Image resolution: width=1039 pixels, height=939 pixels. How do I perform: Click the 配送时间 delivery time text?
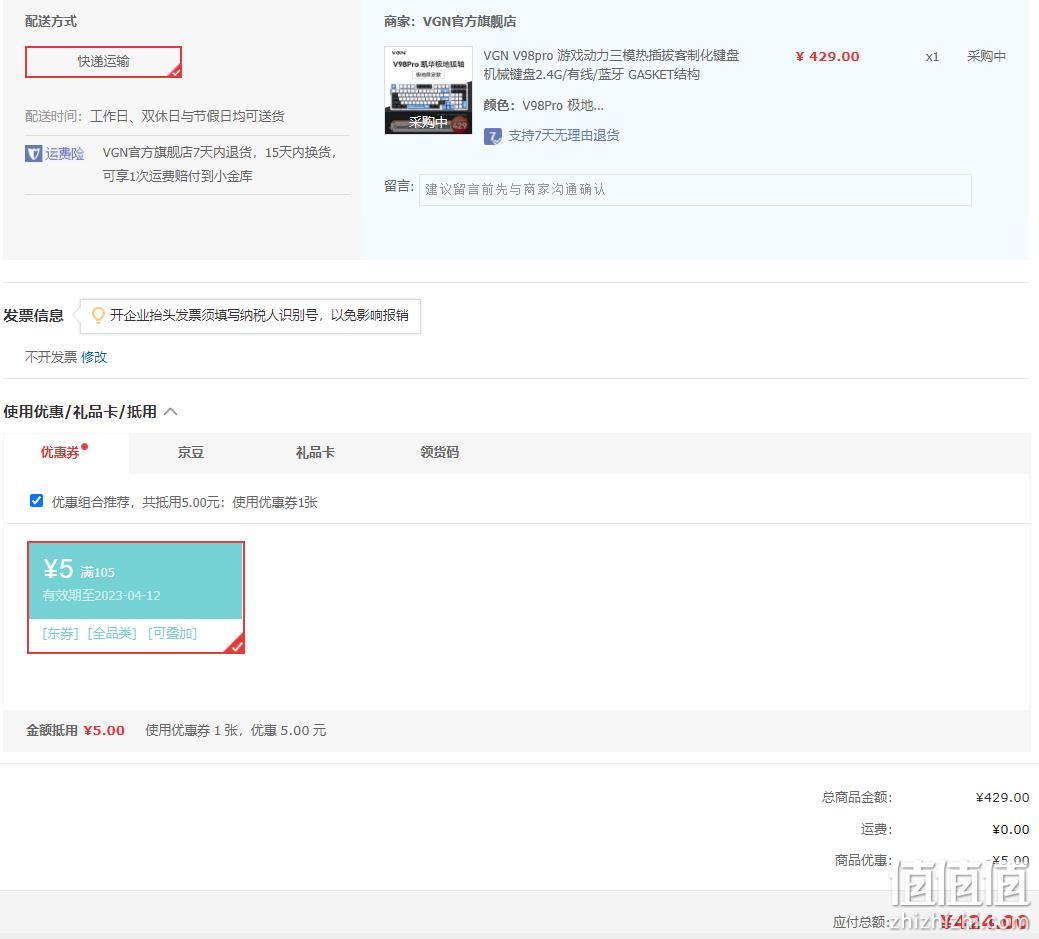coord(155,117)
